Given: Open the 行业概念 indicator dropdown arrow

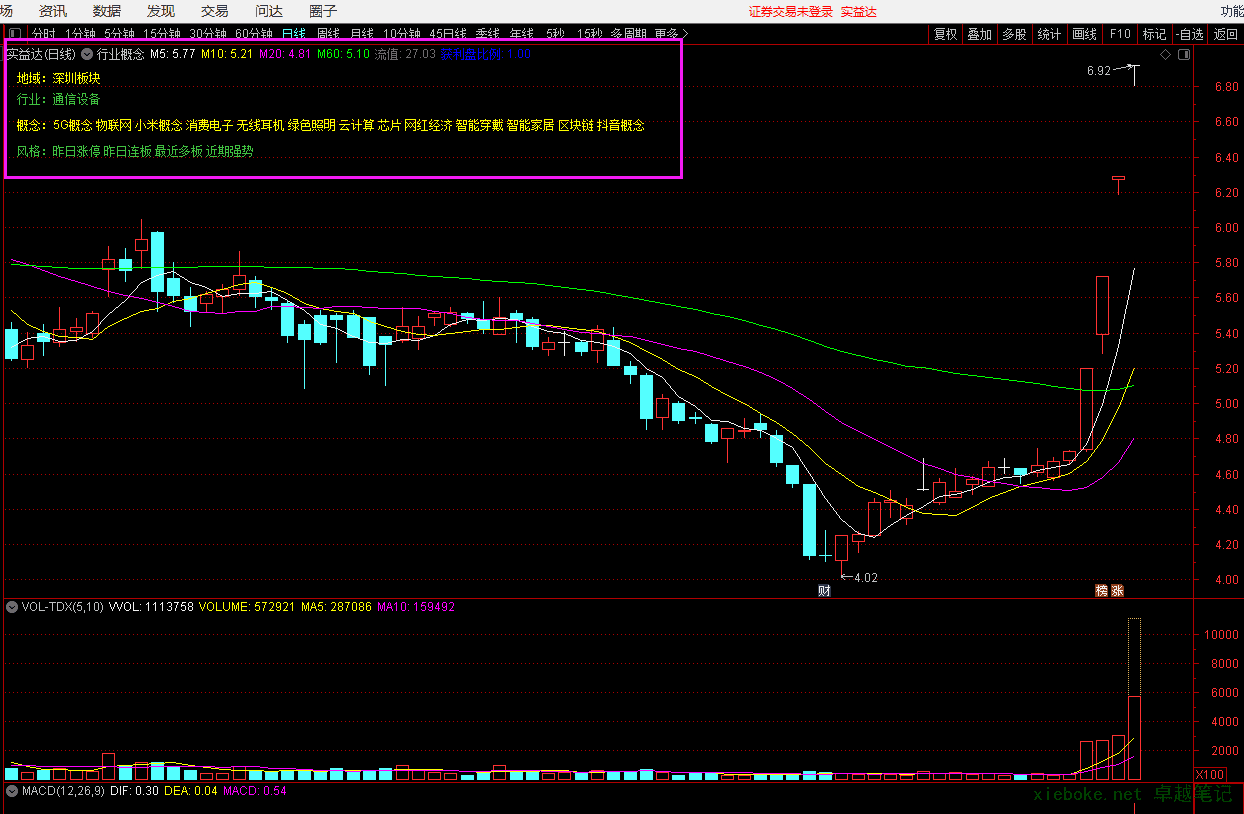Looking at the screenshot, I should tap(87, 54).
